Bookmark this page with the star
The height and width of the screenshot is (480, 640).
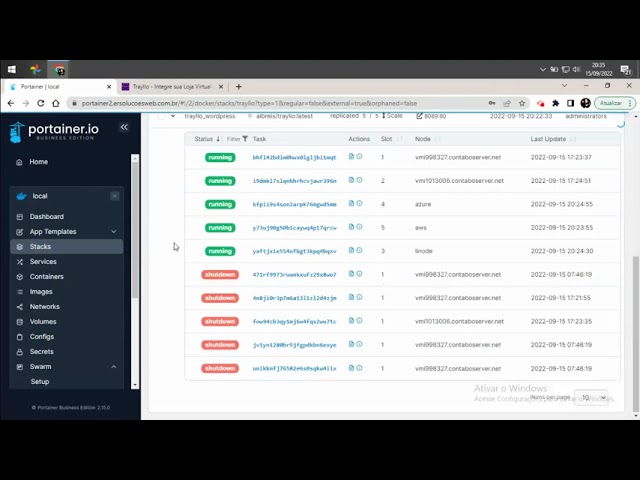pyautogui.click(x=522, y=103)
